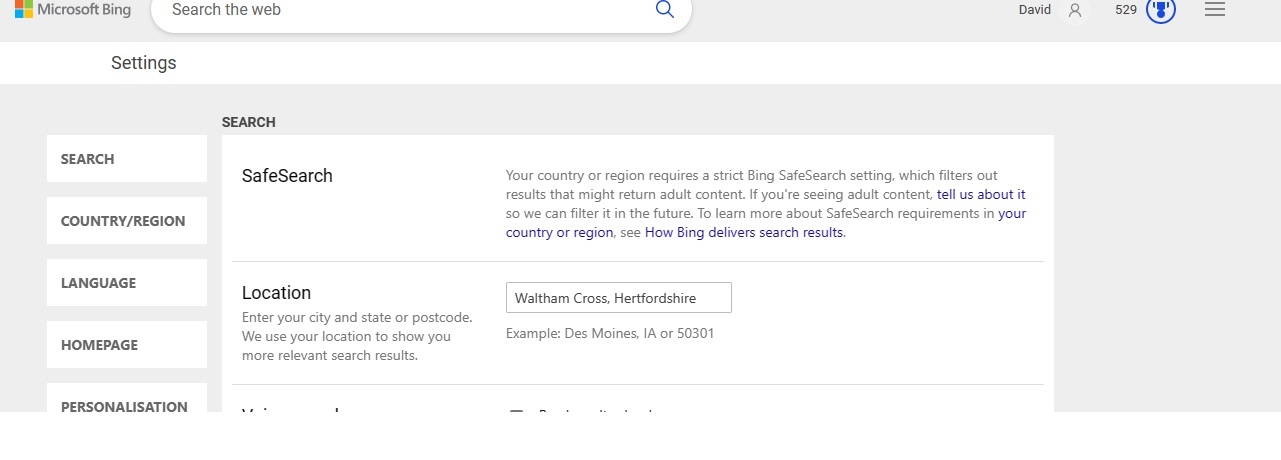Click the search magnifier icon
1281x460 pixels.
664,10
